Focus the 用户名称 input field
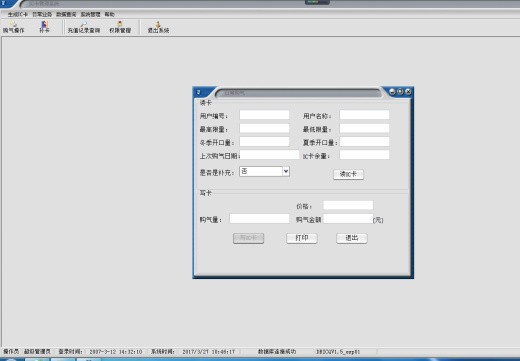This screenshot has height=361, width=520. [364, 115]
